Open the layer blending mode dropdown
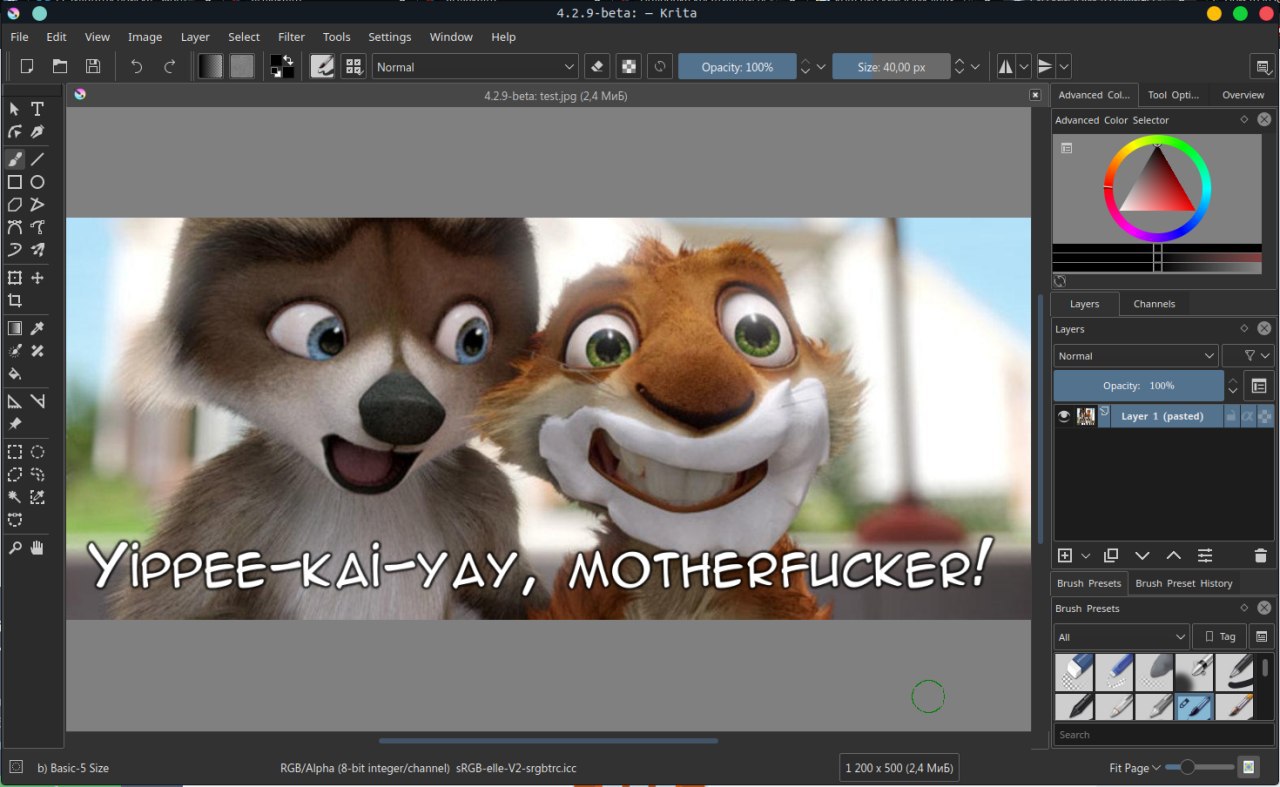This screenshot has height=787, width=1280. (x=1135, y=356)
